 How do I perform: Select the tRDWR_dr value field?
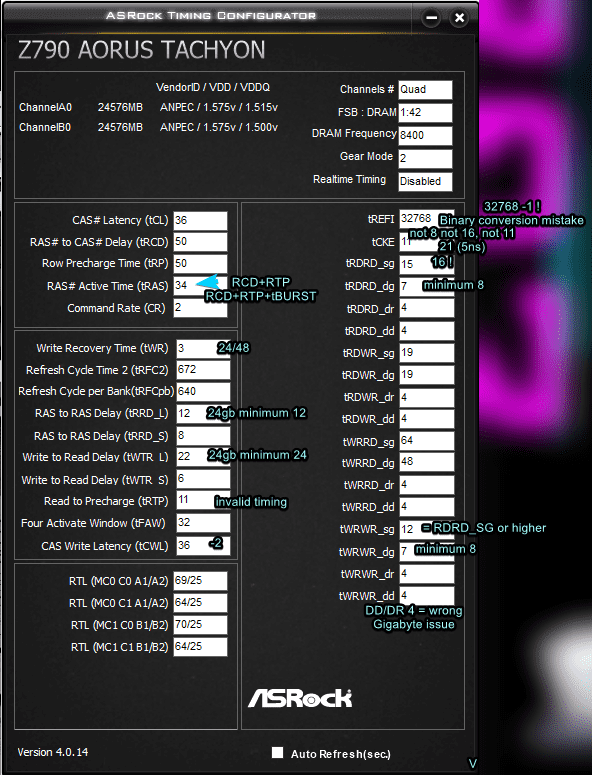(426, 397)
